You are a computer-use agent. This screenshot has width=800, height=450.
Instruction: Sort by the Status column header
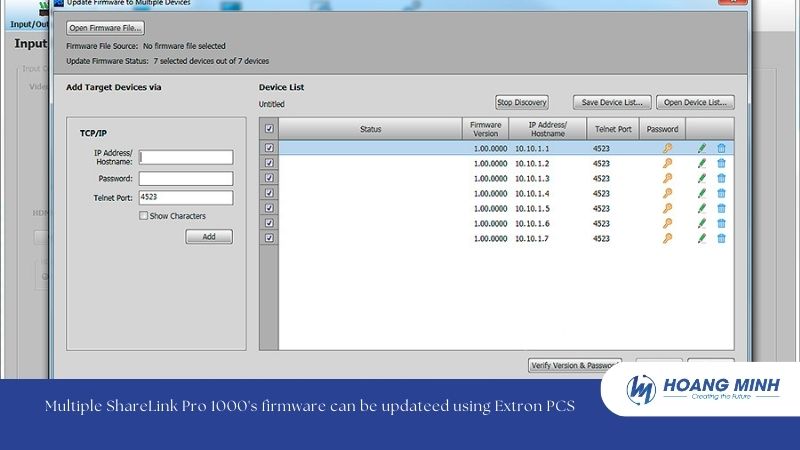pyautogui.click(x=370, y=129)
